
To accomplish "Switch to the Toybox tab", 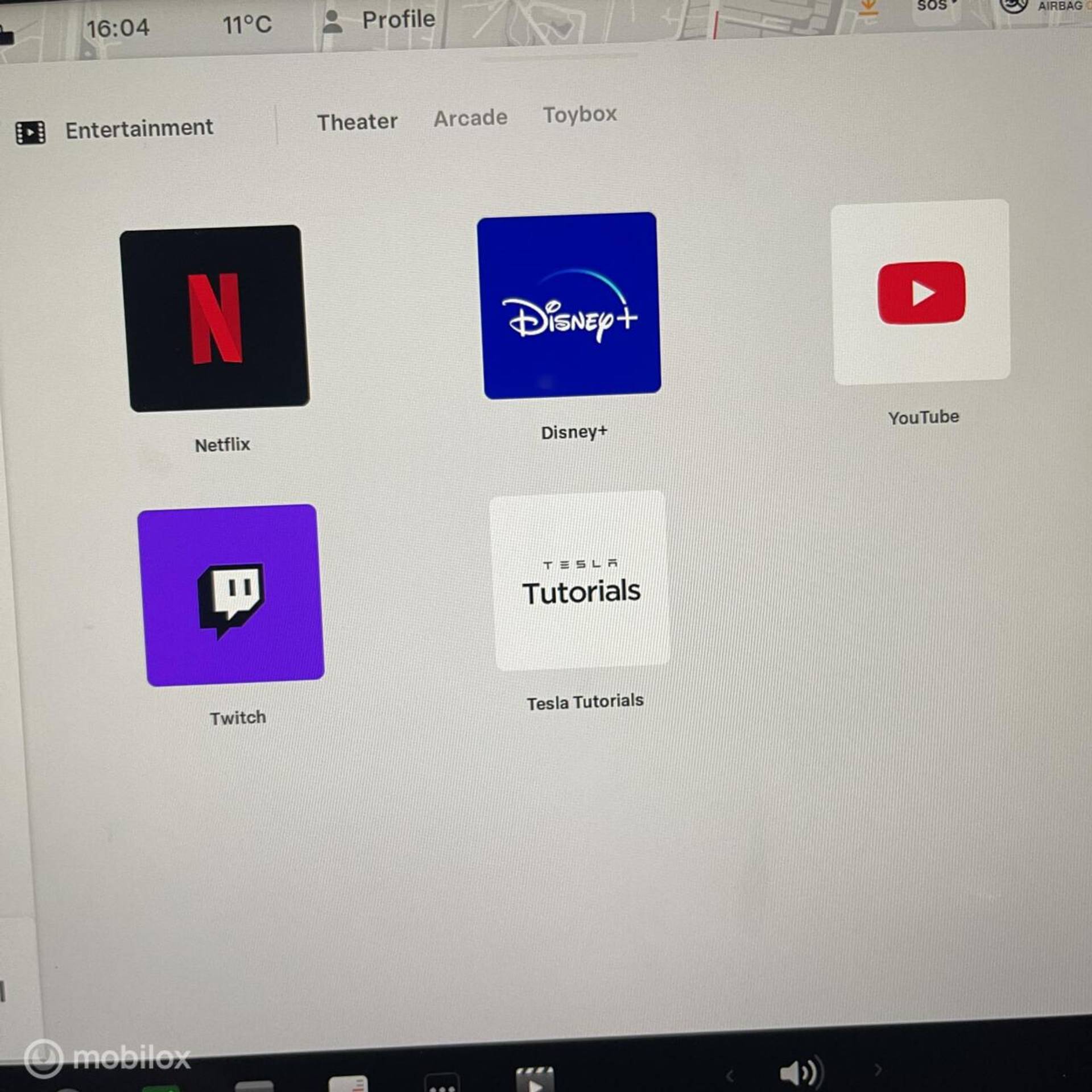I will (580, 114).
